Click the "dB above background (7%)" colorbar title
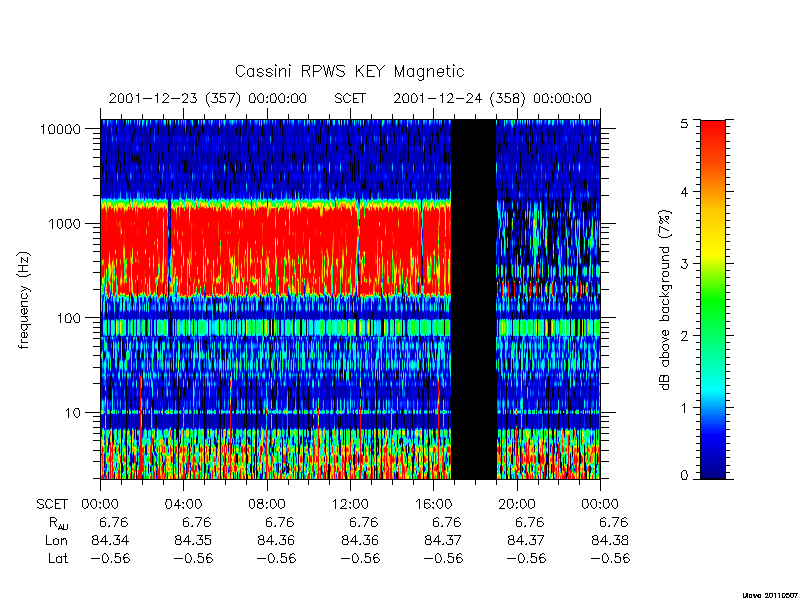 point(666,300)
